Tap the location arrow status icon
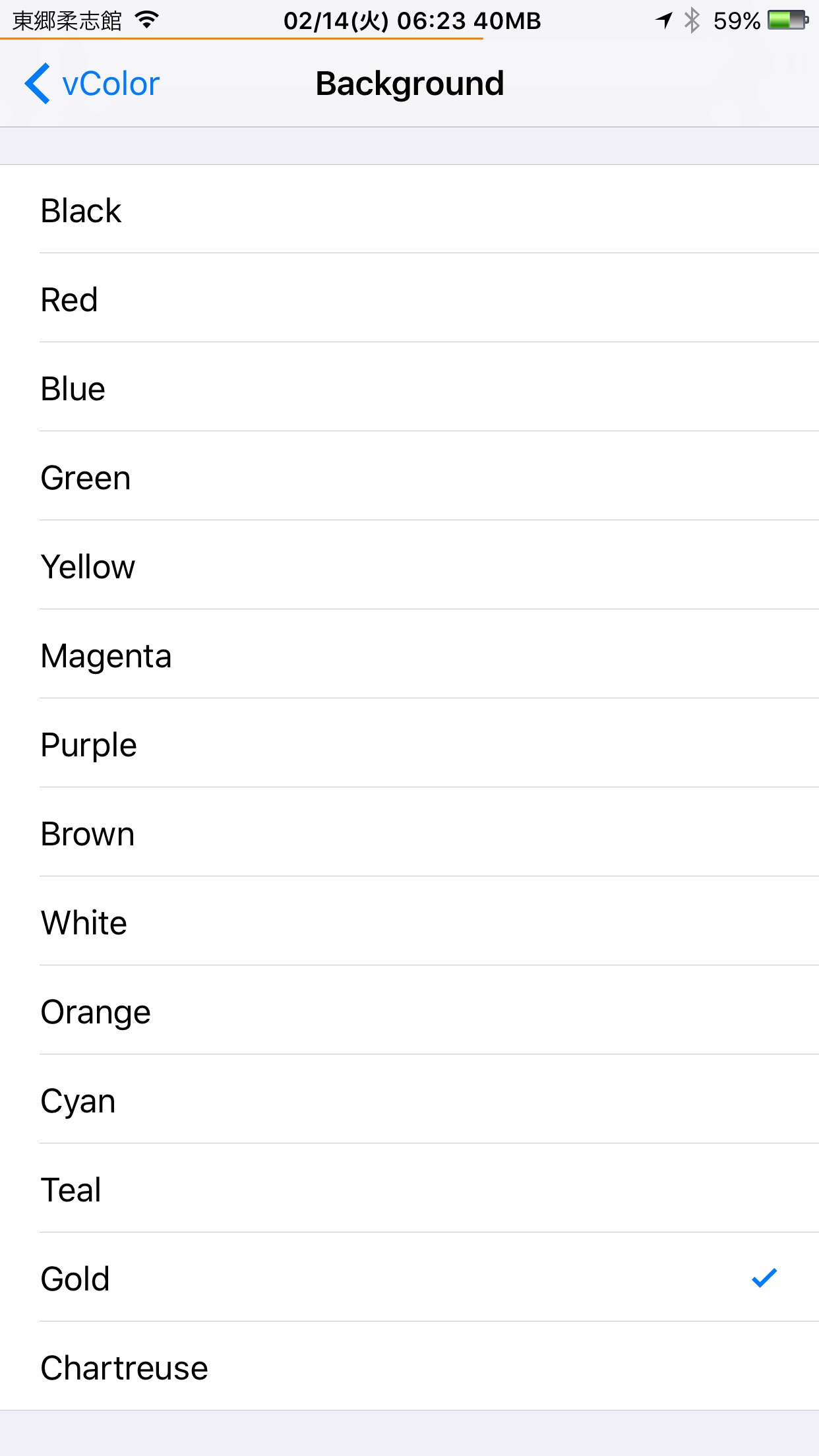Viewport: 819px width, 1456px height. [x=664, y=20]
